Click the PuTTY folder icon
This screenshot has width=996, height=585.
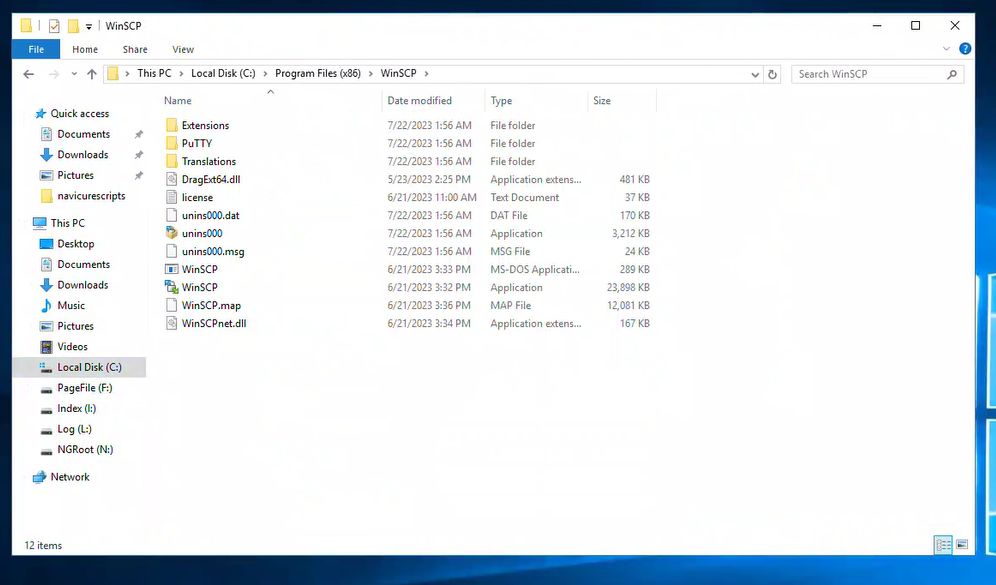[x=172, y=143]
